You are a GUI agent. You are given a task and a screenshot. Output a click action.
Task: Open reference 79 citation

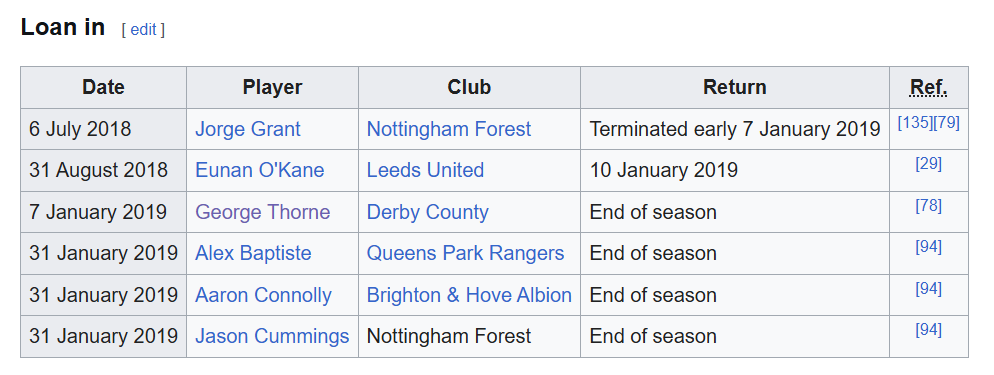click(x=945, y=123)
